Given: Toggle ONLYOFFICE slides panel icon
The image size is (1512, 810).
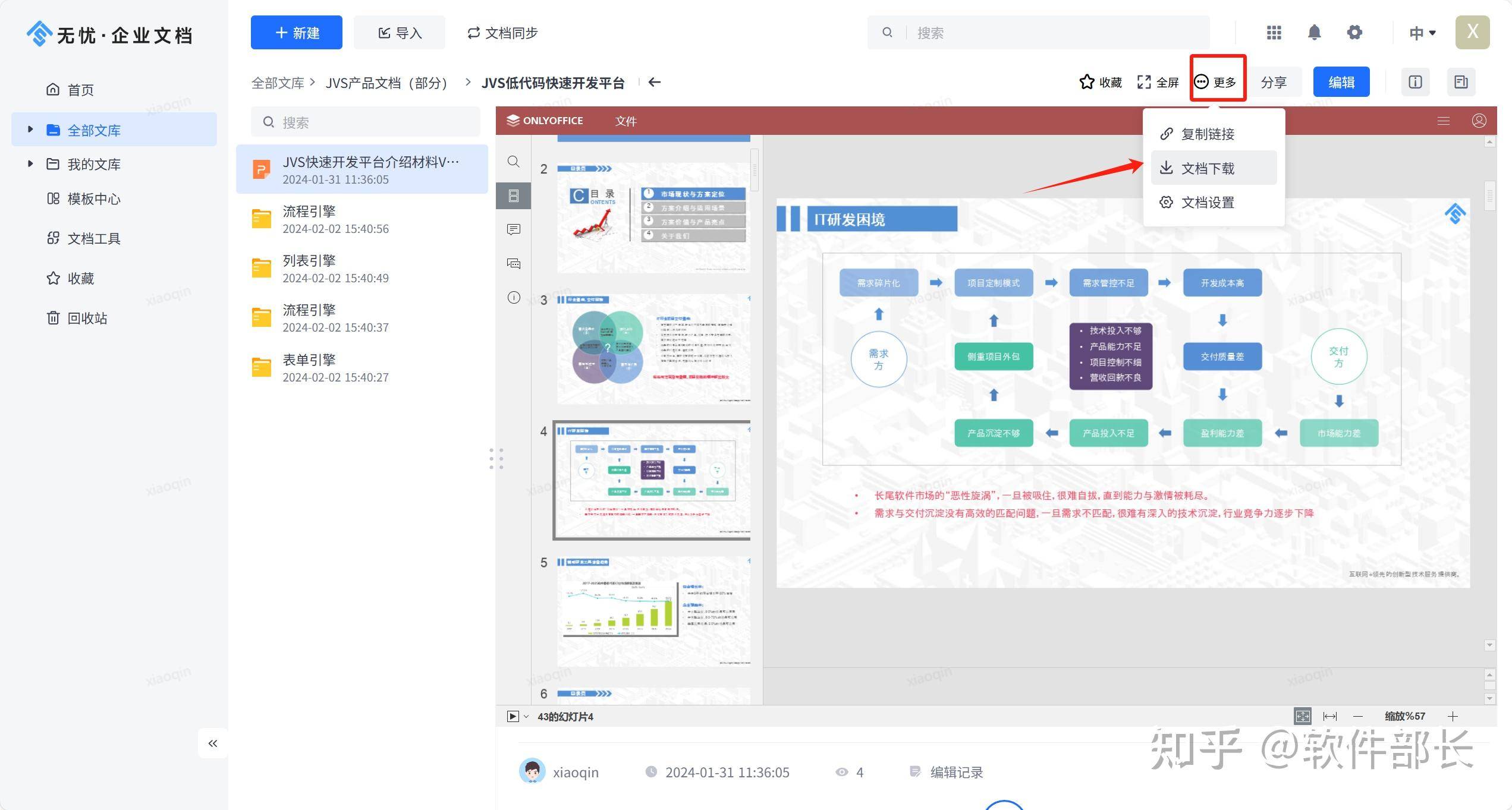Looking at the screenshot, I should [514, 196].
